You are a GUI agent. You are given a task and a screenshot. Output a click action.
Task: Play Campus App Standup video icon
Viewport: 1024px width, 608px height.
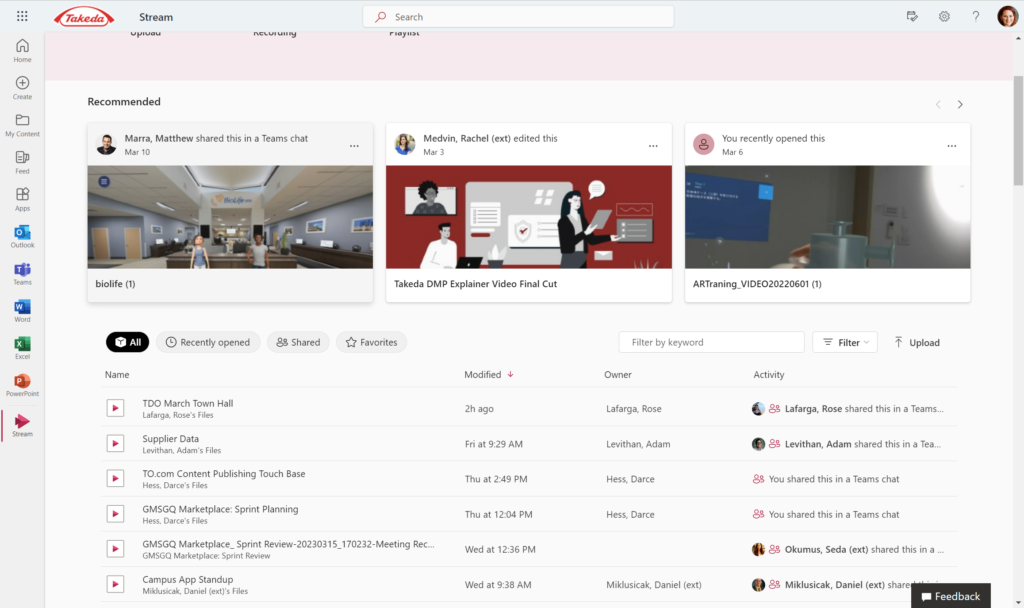[115, 584]
